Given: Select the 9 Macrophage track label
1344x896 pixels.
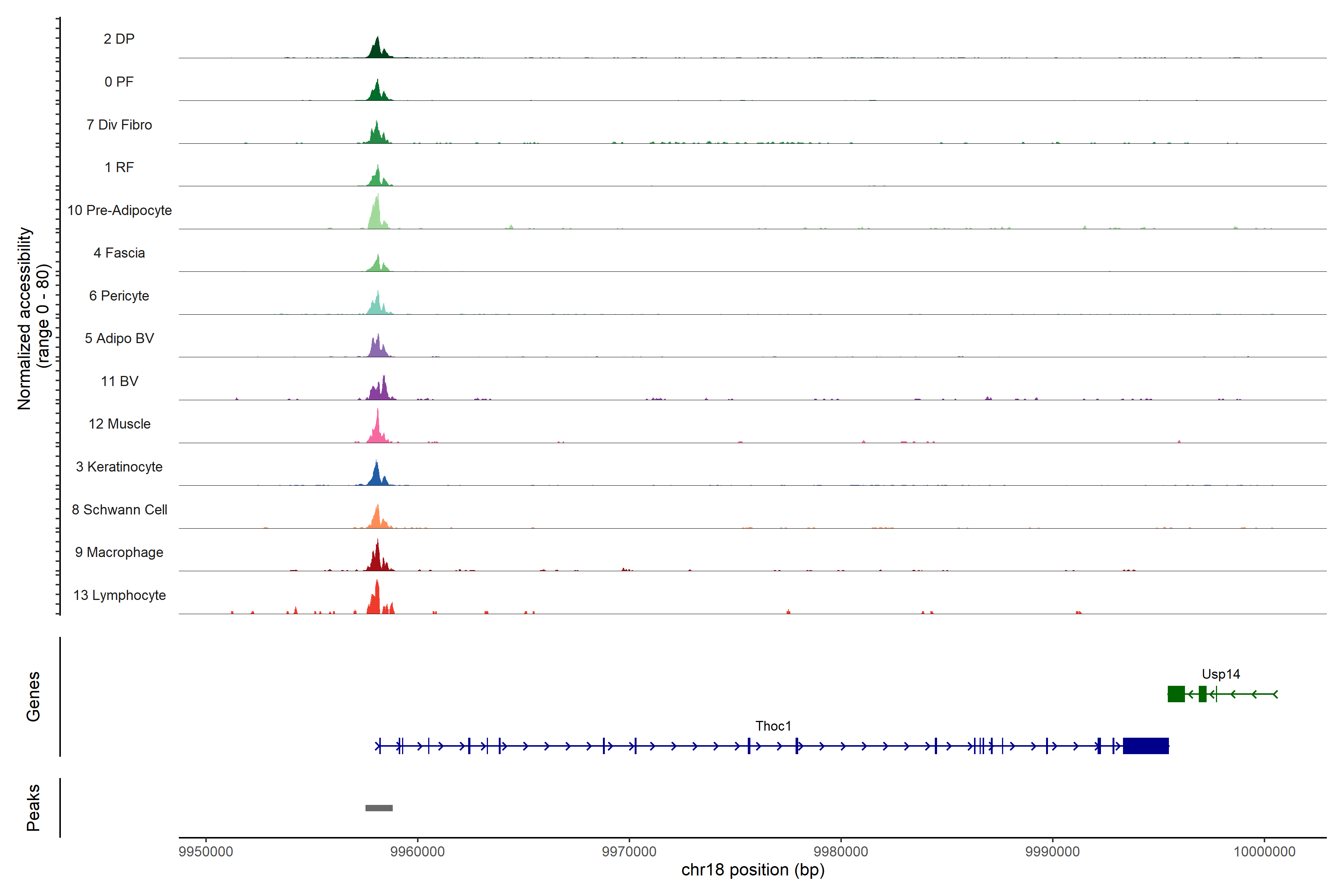Looking at the screenshot, I should tap(119, 552).
